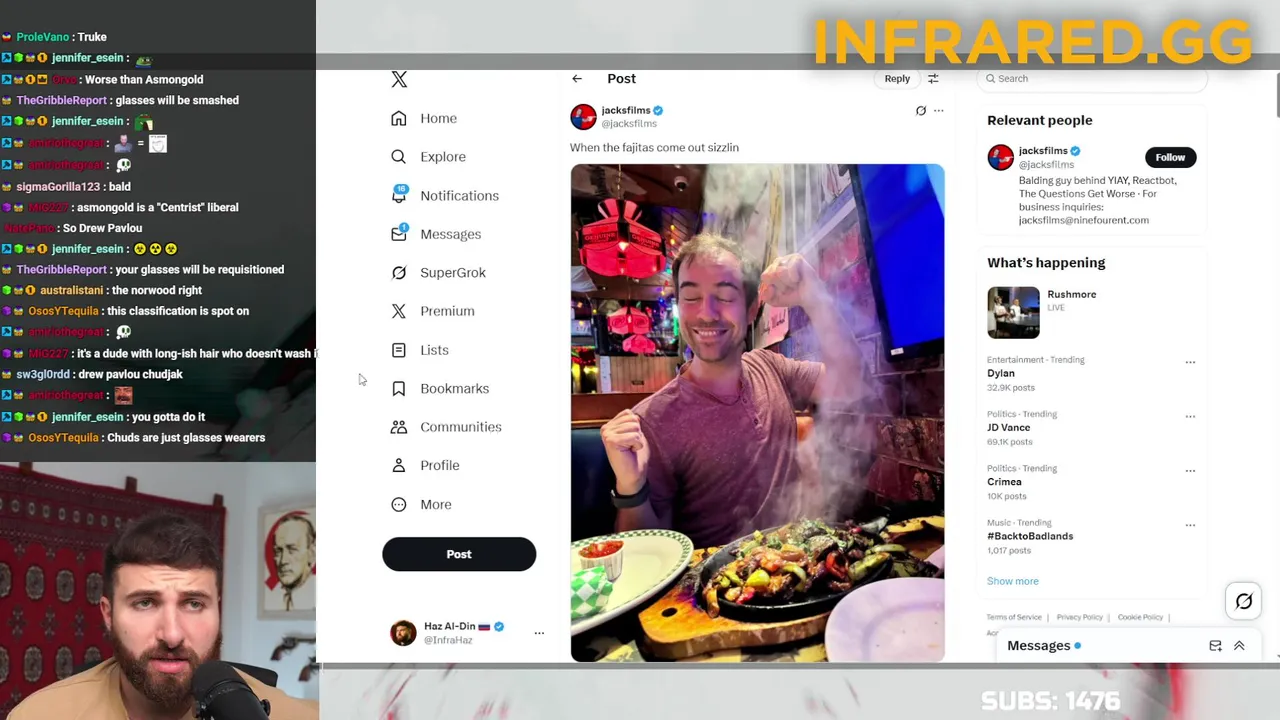Click the Explore magnifier icon

pyautogui.click(x=399, y=157)
